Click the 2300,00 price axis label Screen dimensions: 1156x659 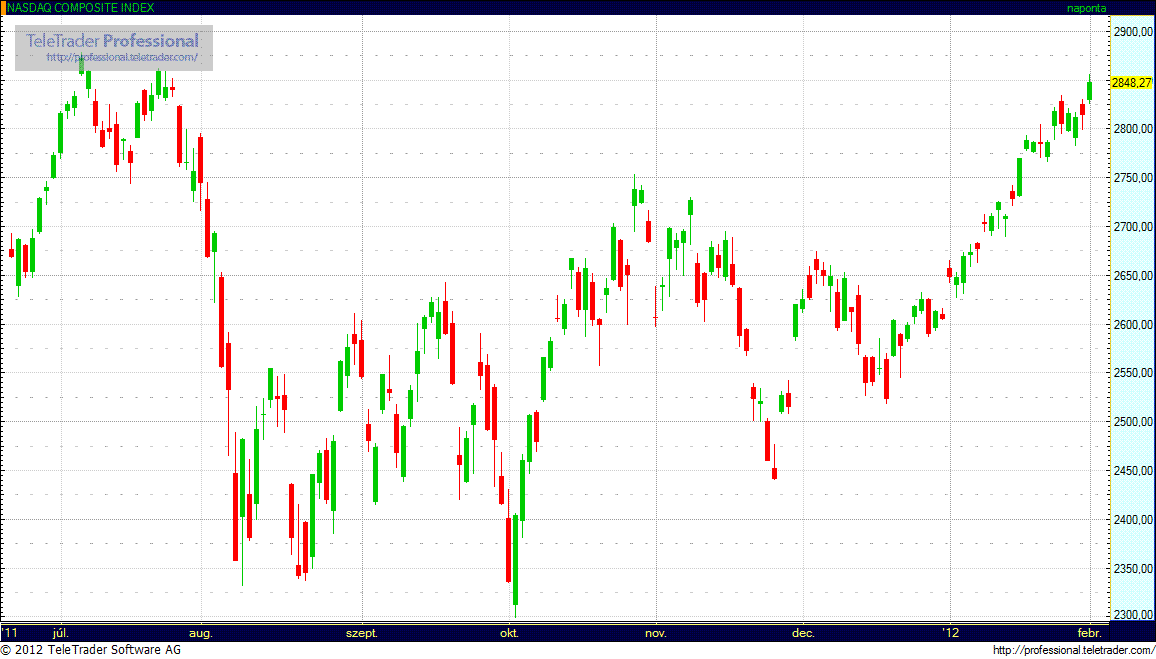click(1132, 616)
